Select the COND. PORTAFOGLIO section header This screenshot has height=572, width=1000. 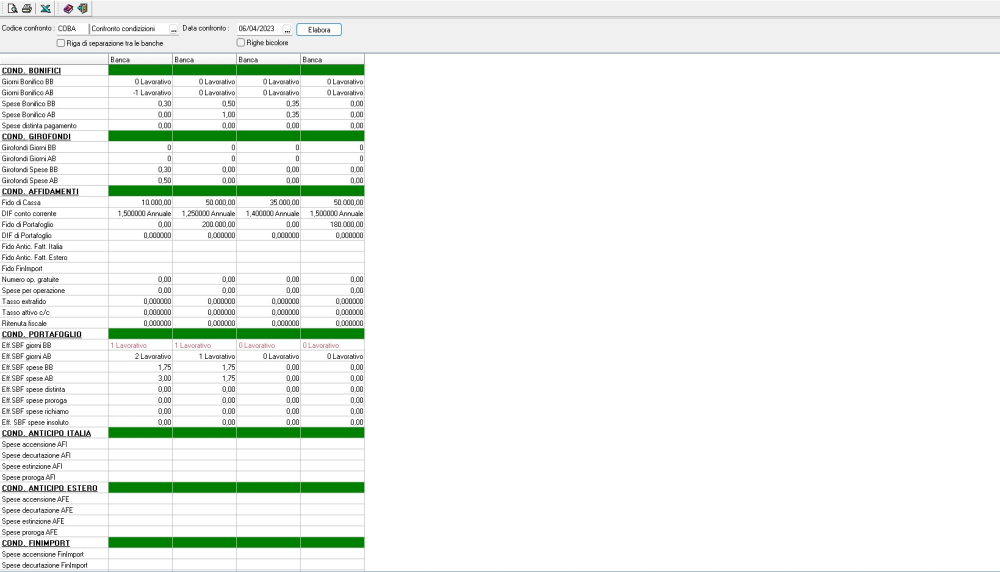point(41,334)
